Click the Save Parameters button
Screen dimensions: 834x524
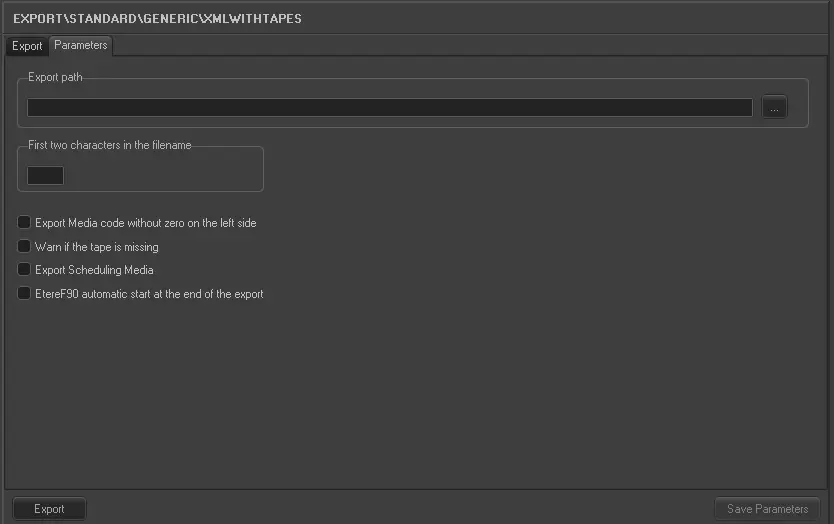click(767, 509)
